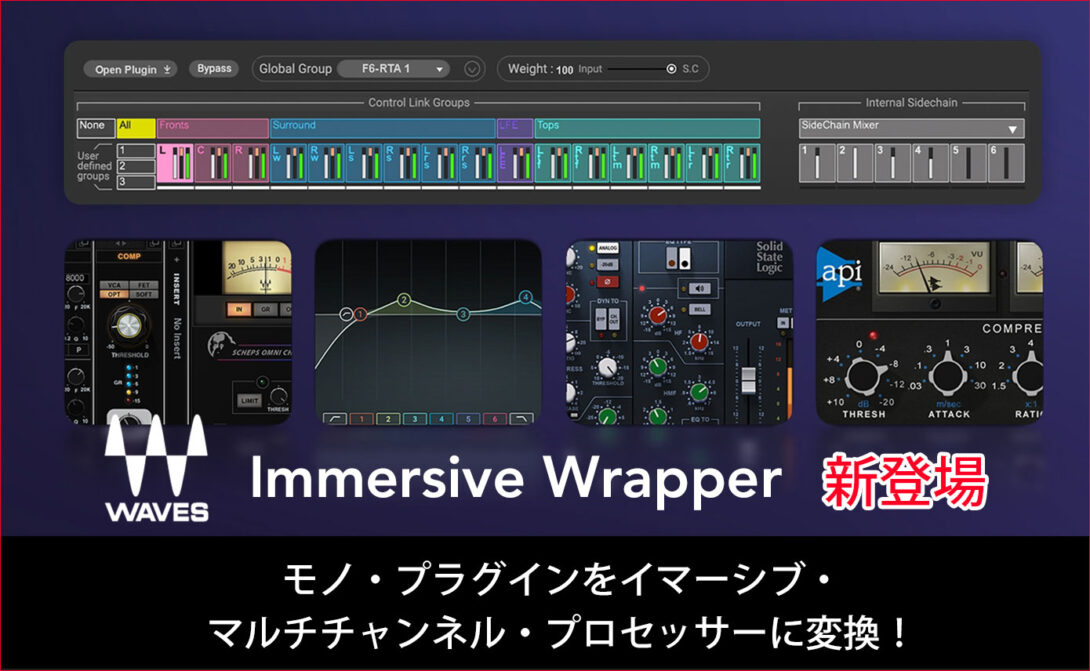Select the S.C radio button
The width and height of the screenshot is (1090, 671).
pyautogui.click(x=672, y=69)
